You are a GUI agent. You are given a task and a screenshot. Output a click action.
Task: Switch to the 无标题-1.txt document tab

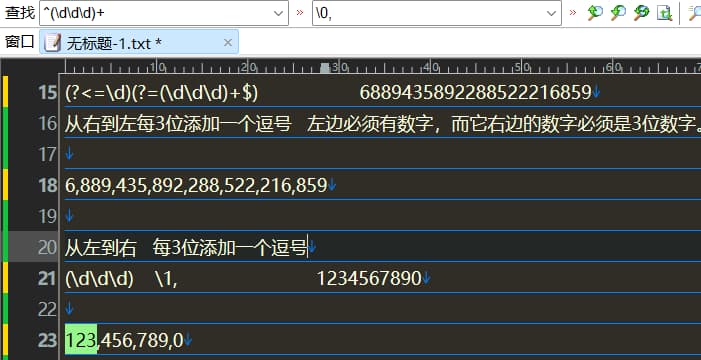tap(139, 42)
